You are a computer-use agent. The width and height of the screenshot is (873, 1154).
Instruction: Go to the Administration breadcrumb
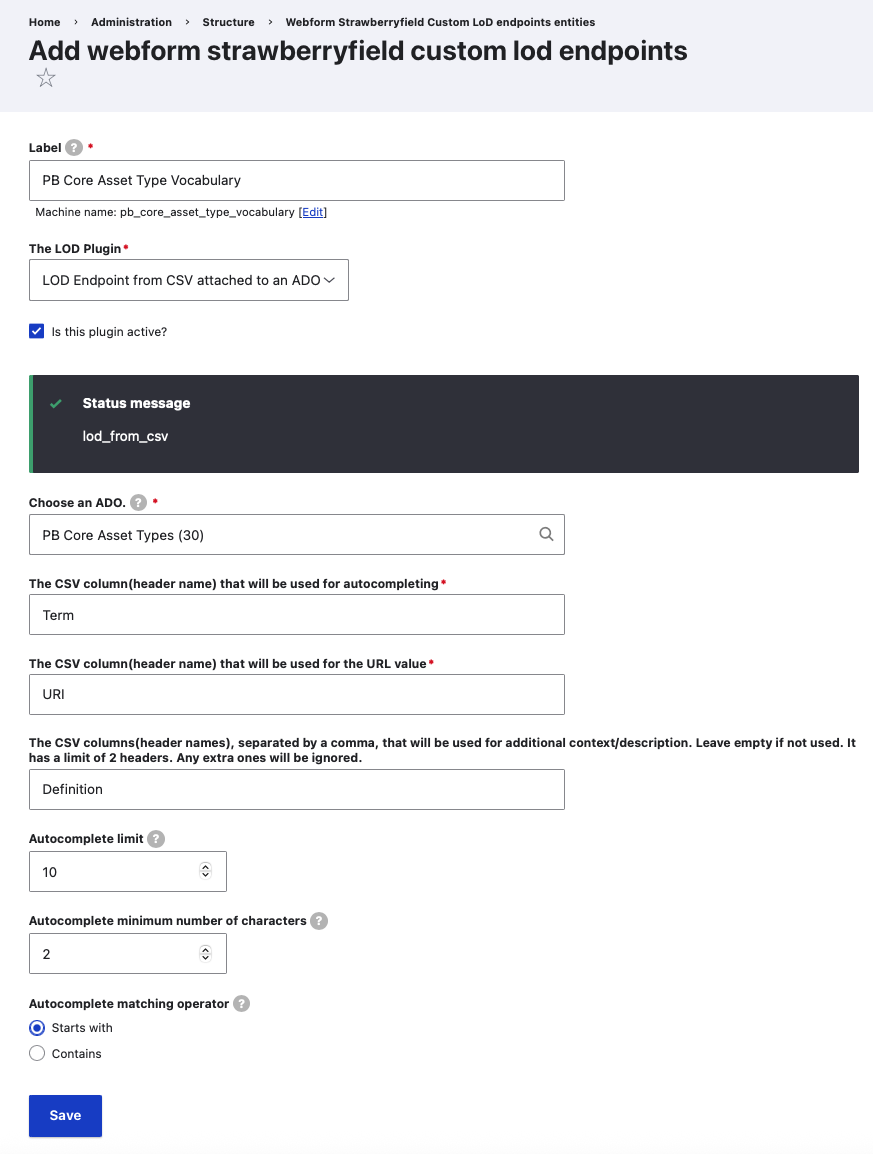pyautogui.click(x=131, y=22)
